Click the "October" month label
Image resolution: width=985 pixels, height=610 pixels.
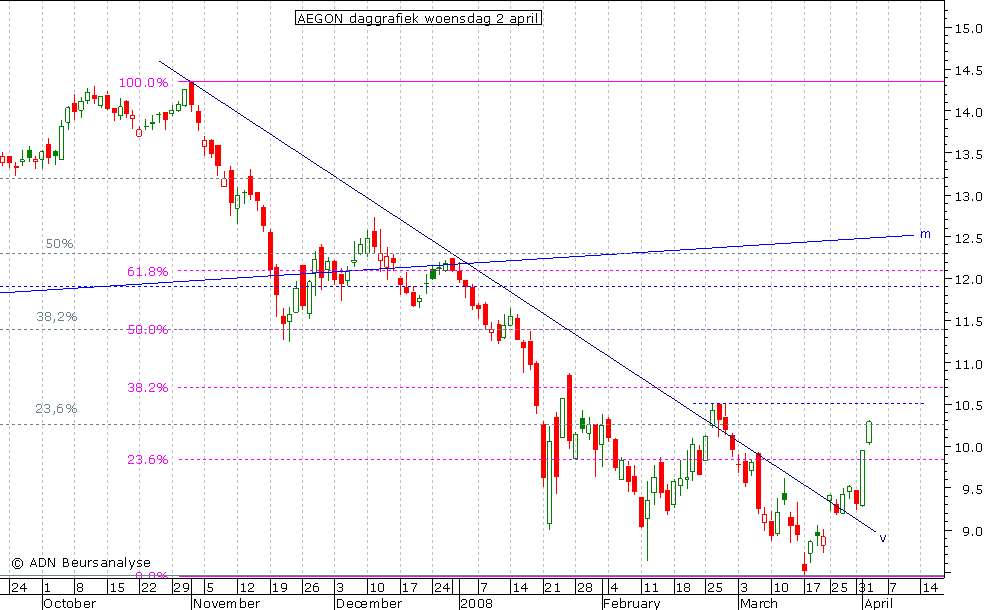coord(70,603)
